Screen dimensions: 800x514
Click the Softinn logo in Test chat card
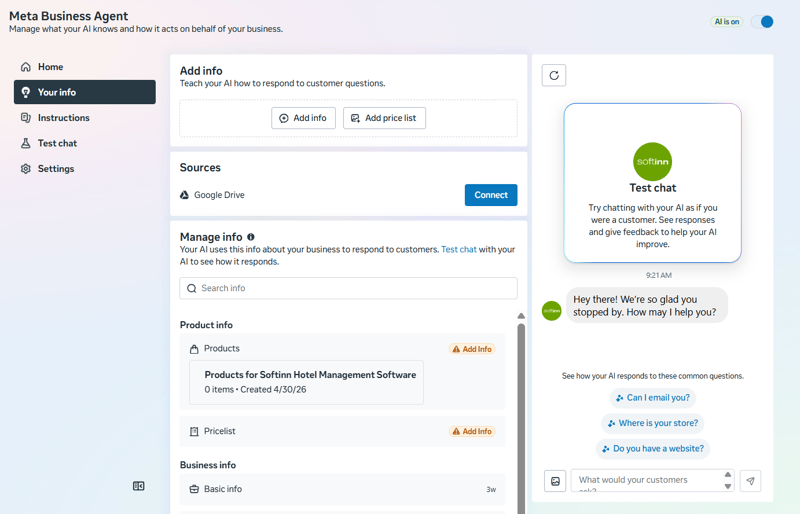click(x=653, y=161)
